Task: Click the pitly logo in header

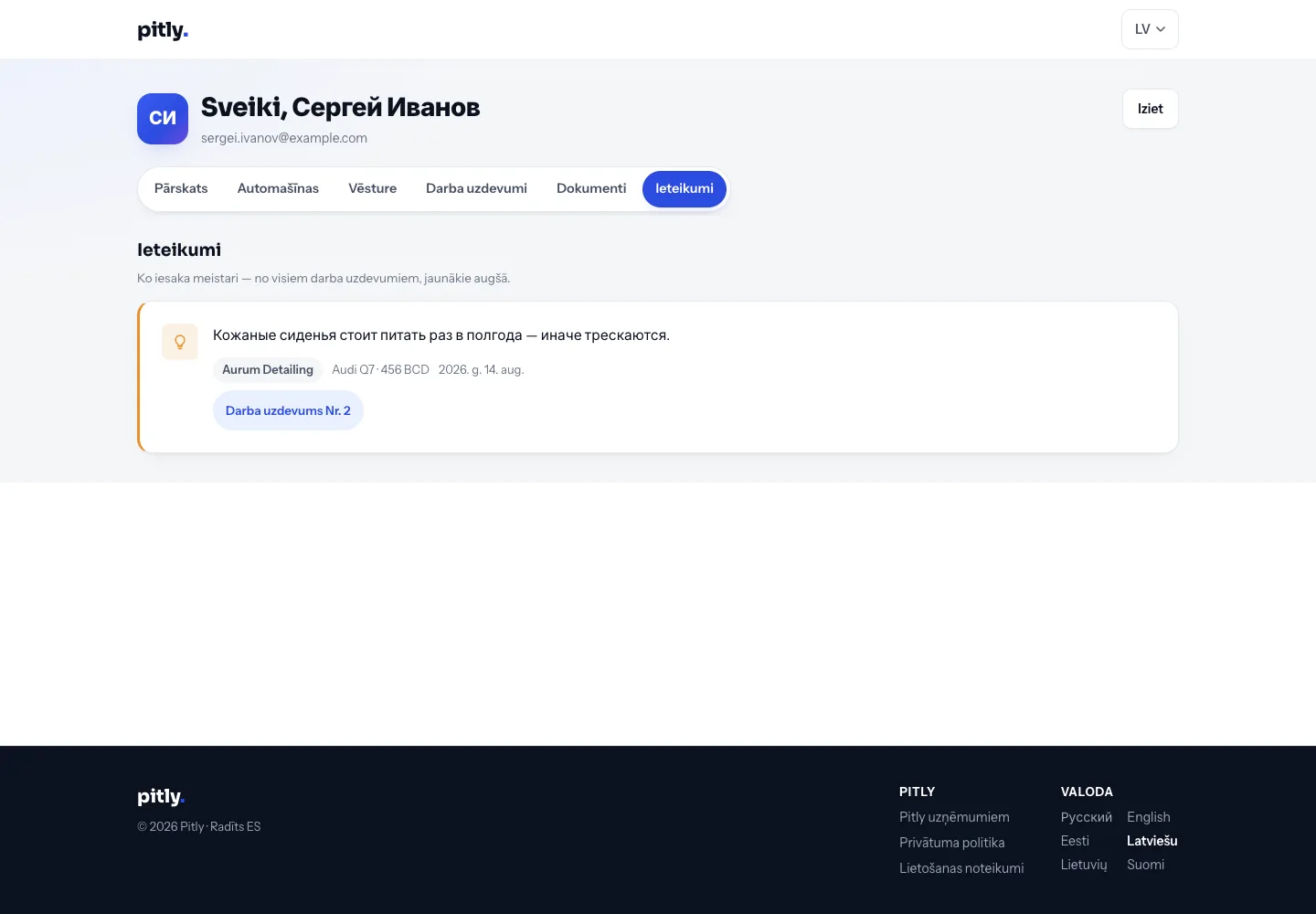Action: click(x=163, y=30)
